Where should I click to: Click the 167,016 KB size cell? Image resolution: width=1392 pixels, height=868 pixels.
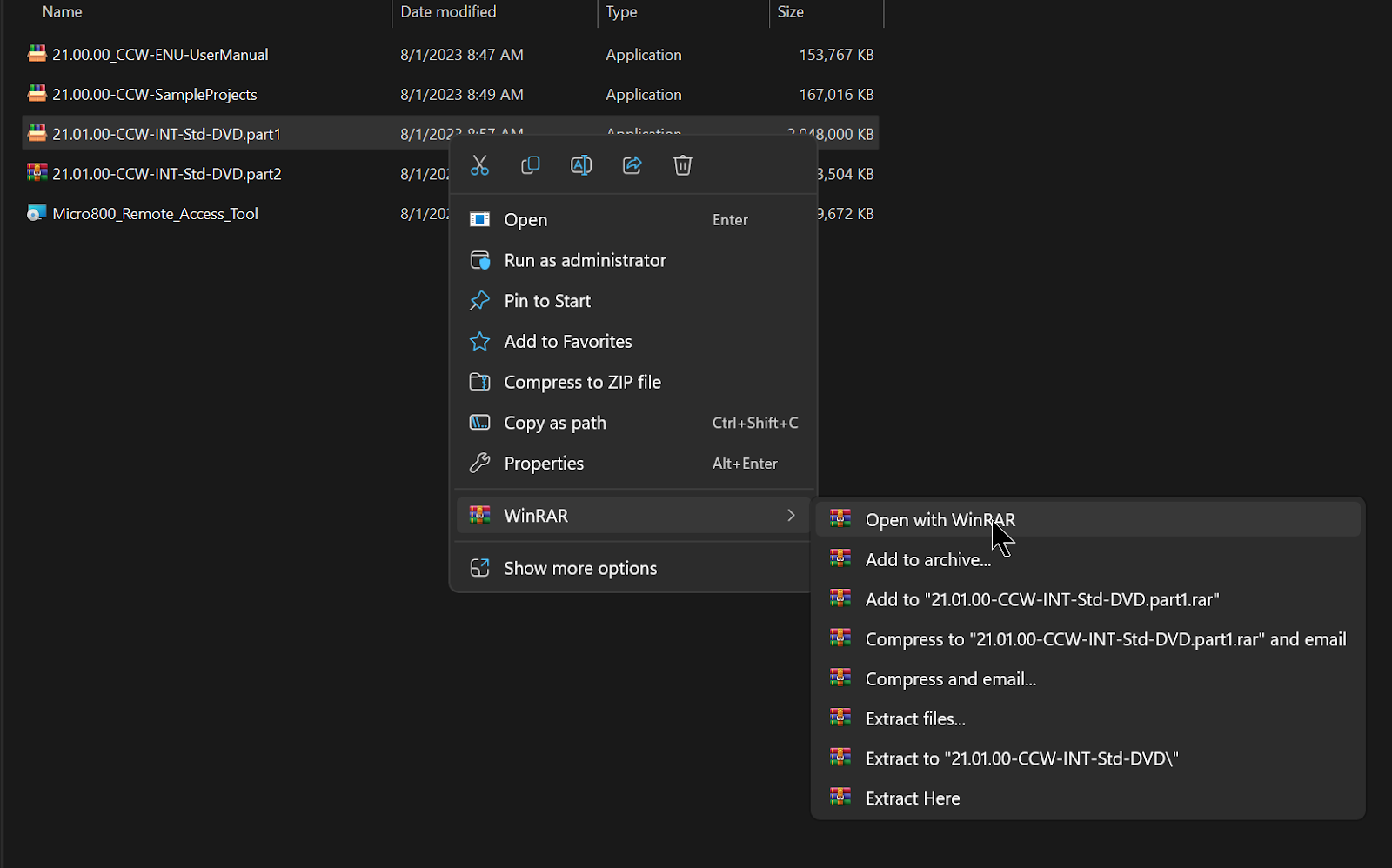click(x=836, y=95)
